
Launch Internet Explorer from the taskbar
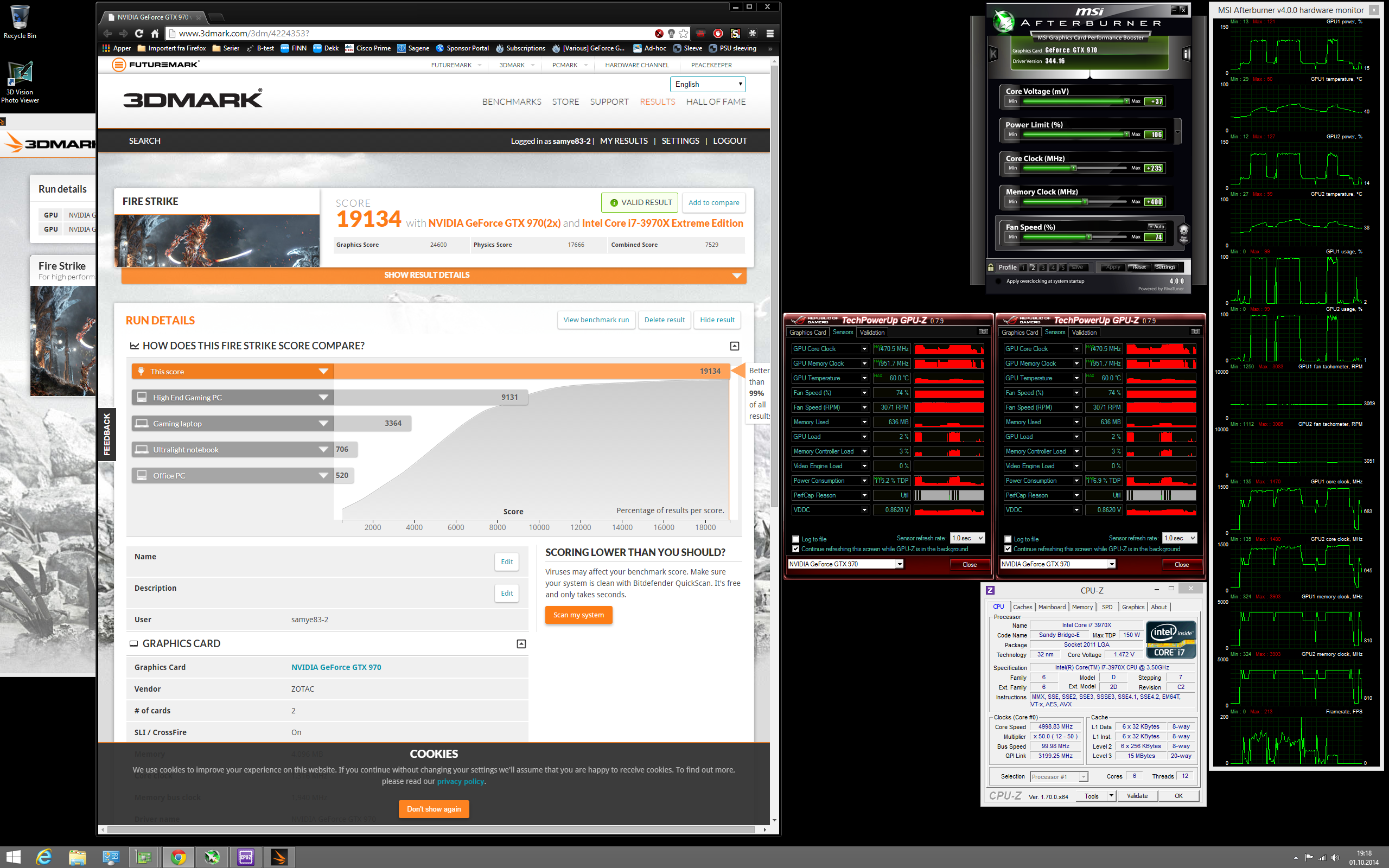point(43,857)
